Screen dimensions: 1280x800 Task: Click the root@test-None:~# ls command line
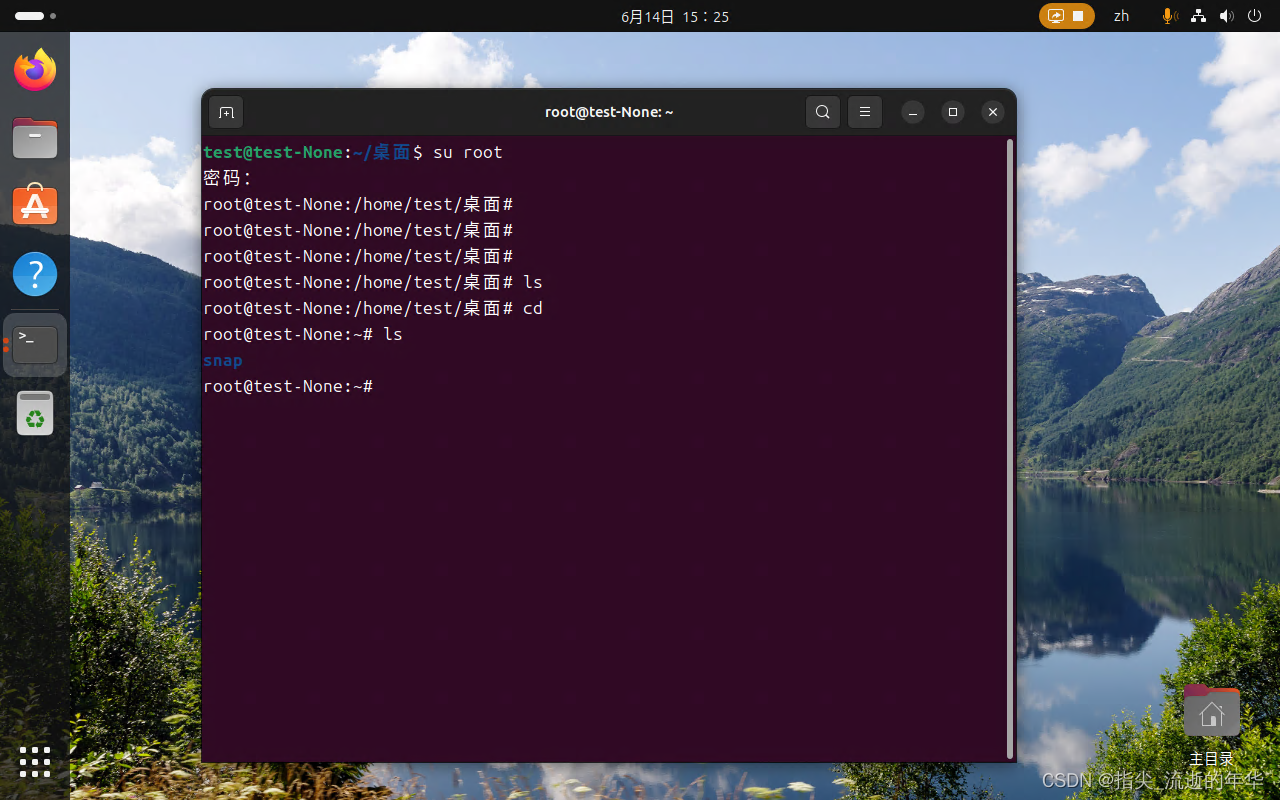click(303, 334)
